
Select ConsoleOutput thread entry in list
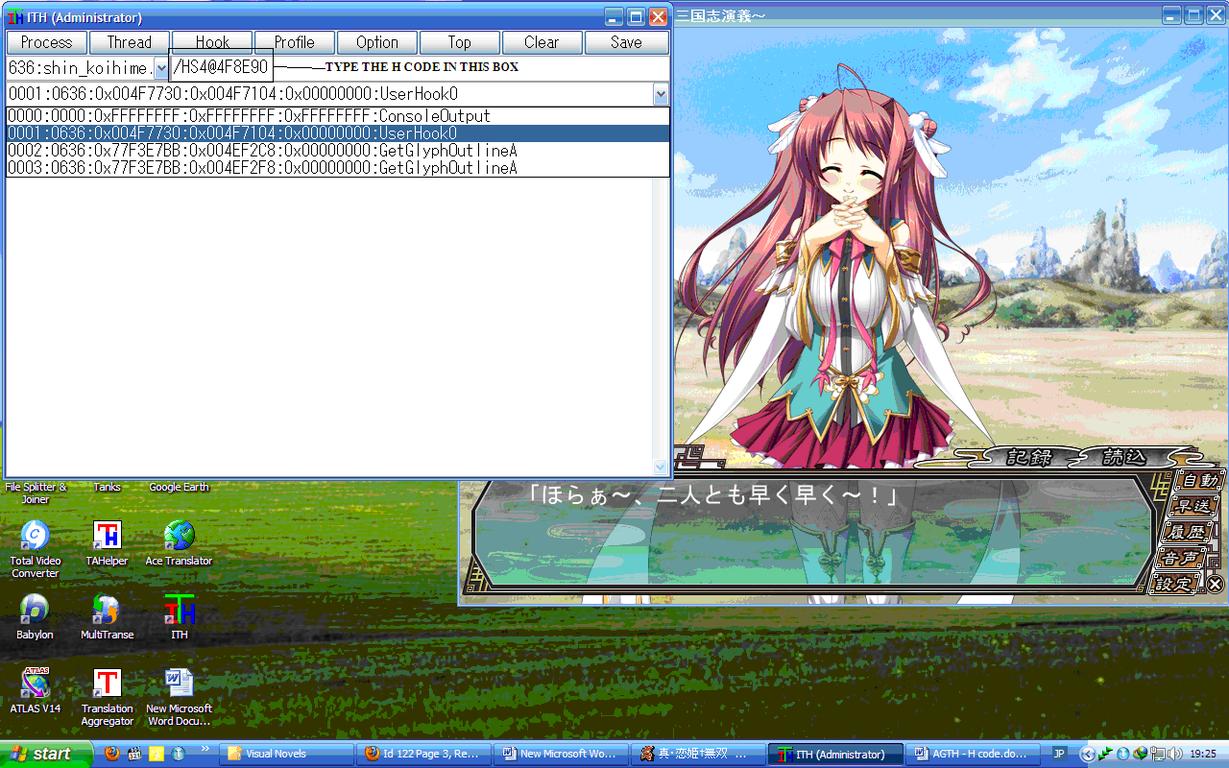point(249,116)
